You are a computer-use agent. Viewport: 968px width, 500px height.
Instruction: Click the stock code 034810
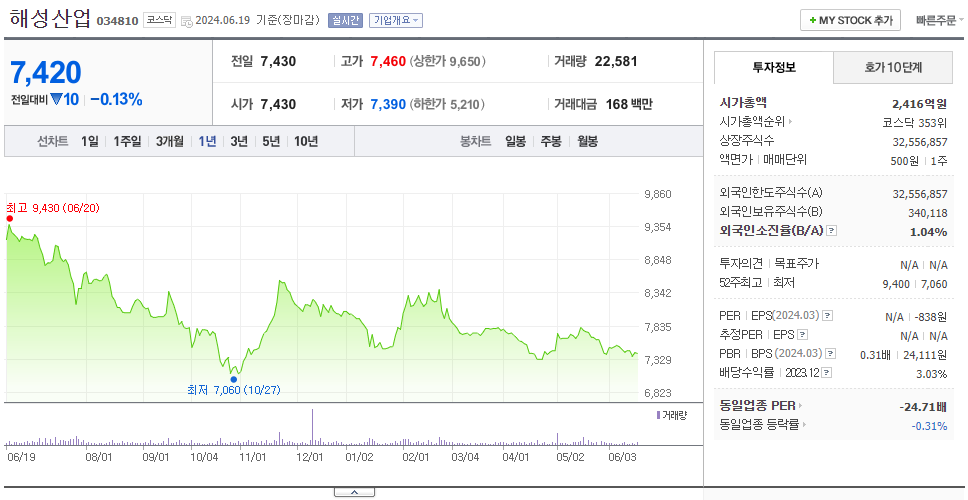pyautogui.click(x=117, y=22)
